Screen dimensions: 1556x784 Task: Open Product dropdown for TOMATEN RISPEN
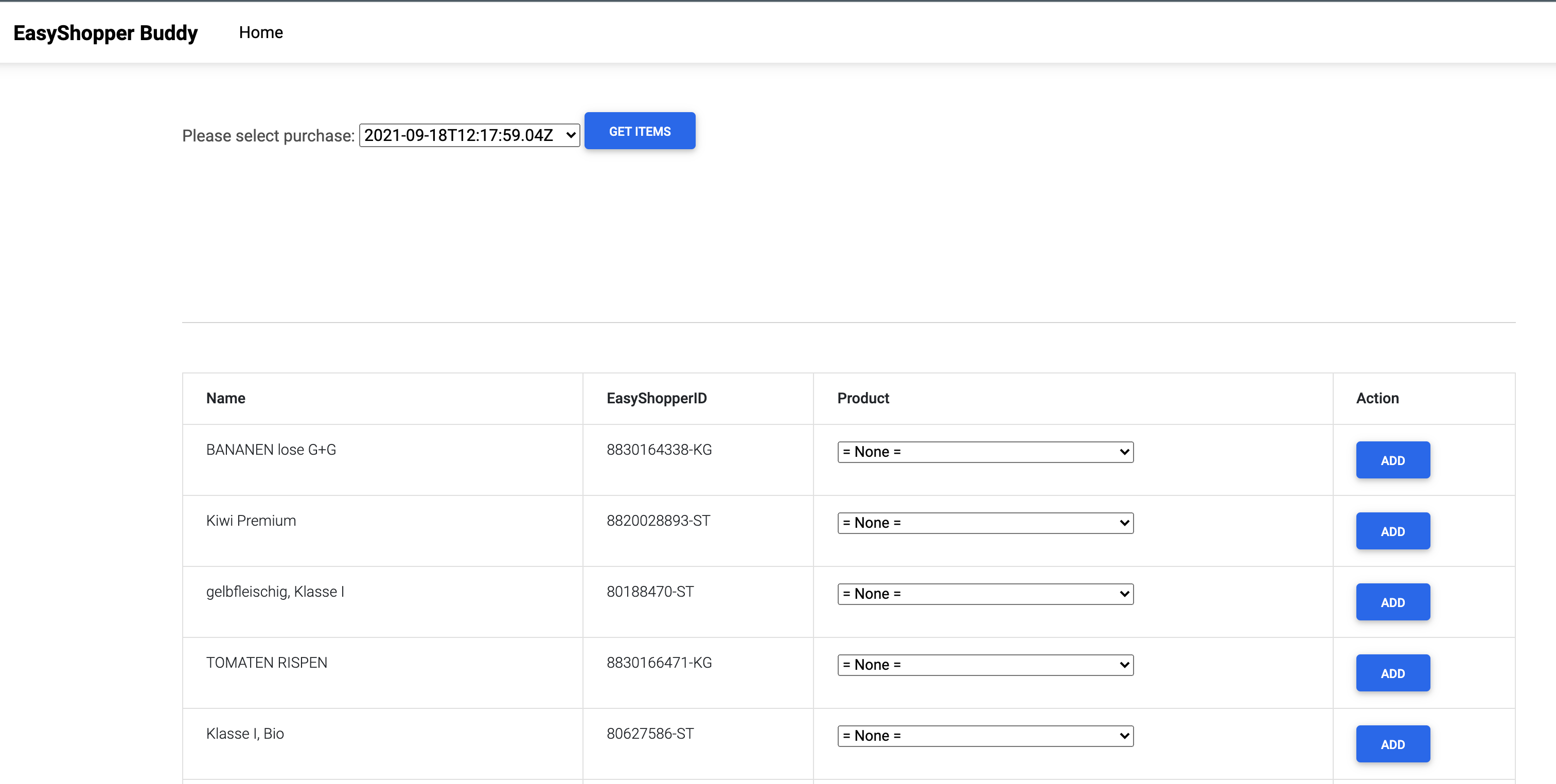[985, 665]
